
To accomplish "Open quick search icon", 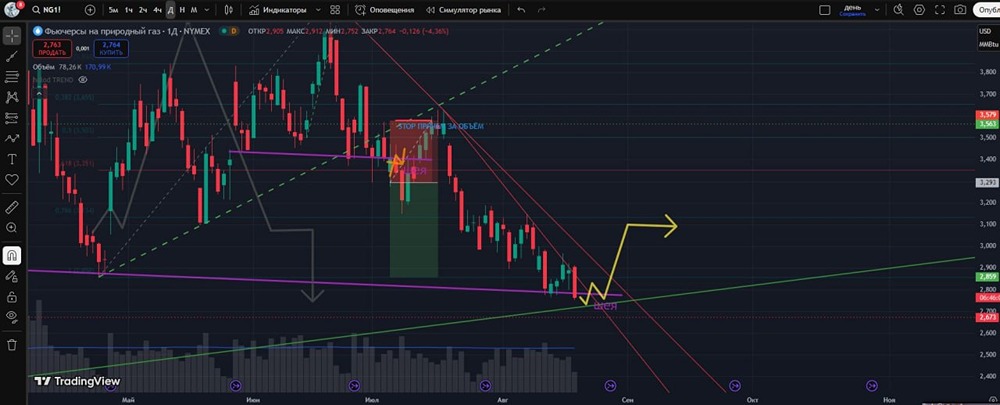I will 898,10.
